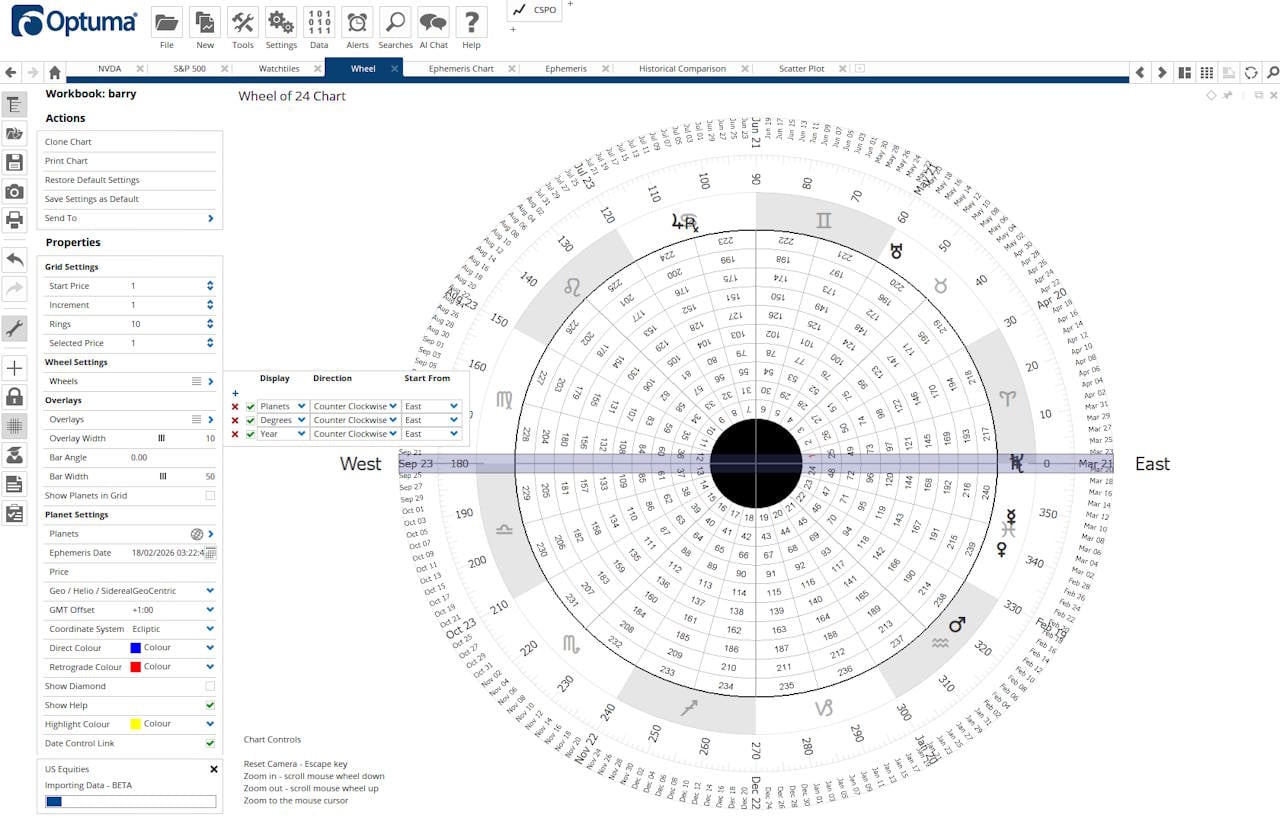Click the grid pattern sidebar icon
The height and width of the screenshot is (818, 1280).
coord(14,425)
